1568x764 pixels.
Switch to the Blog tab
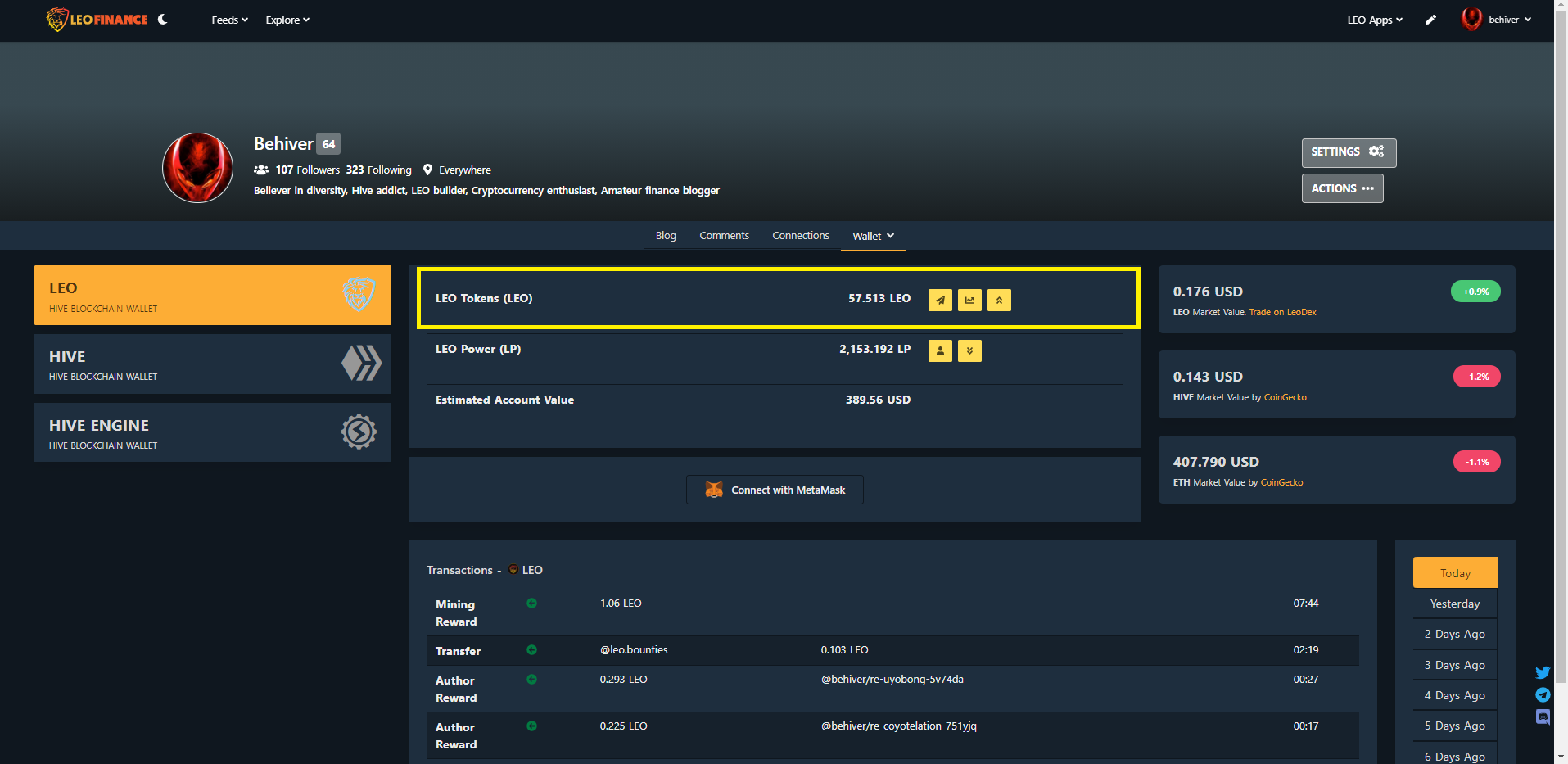pos(666,236)
